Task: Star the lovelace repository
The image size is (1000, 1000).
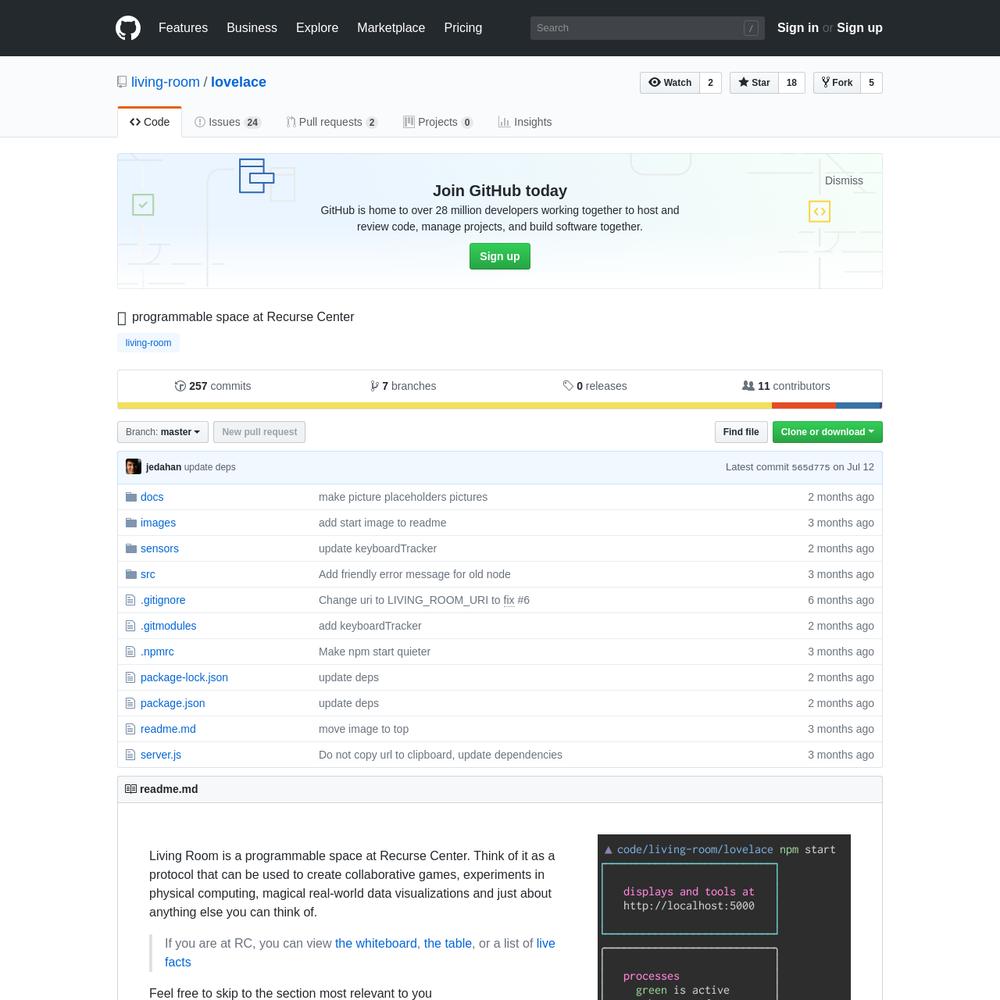Action: point(754,83)
